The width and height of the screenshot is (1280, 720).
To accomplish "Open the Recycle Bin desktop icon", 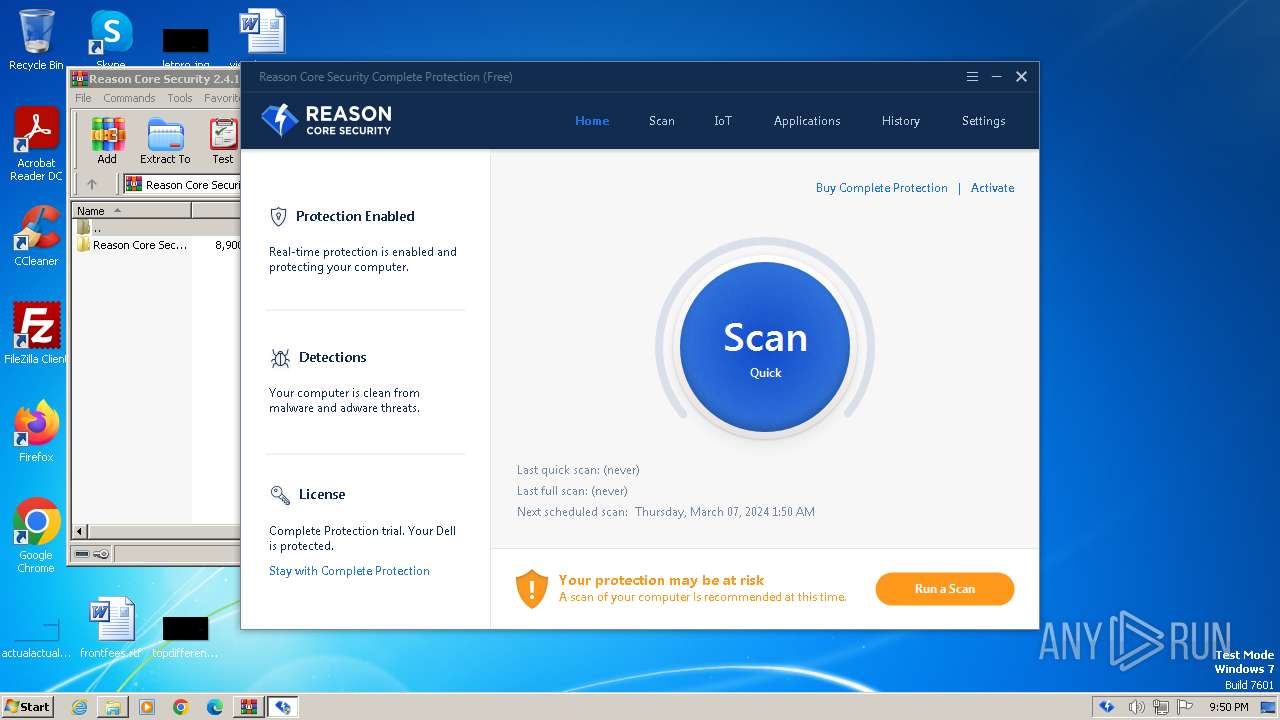I will pos(36,40).
